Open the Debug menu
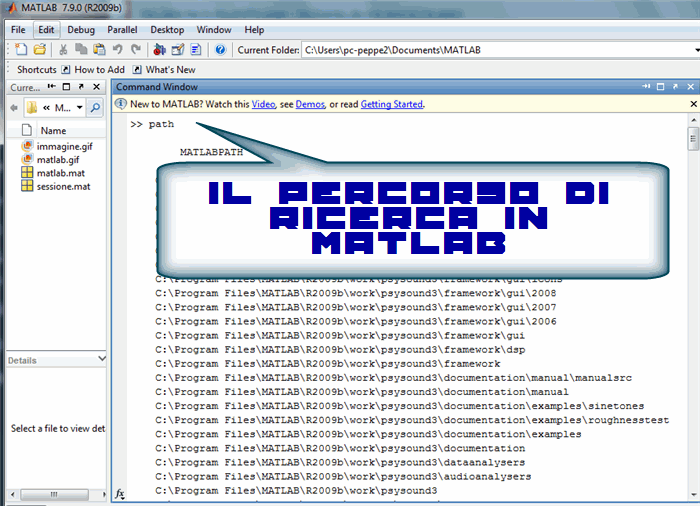The width and height of the screenshot is (700, 506). [x=81, y=30]
